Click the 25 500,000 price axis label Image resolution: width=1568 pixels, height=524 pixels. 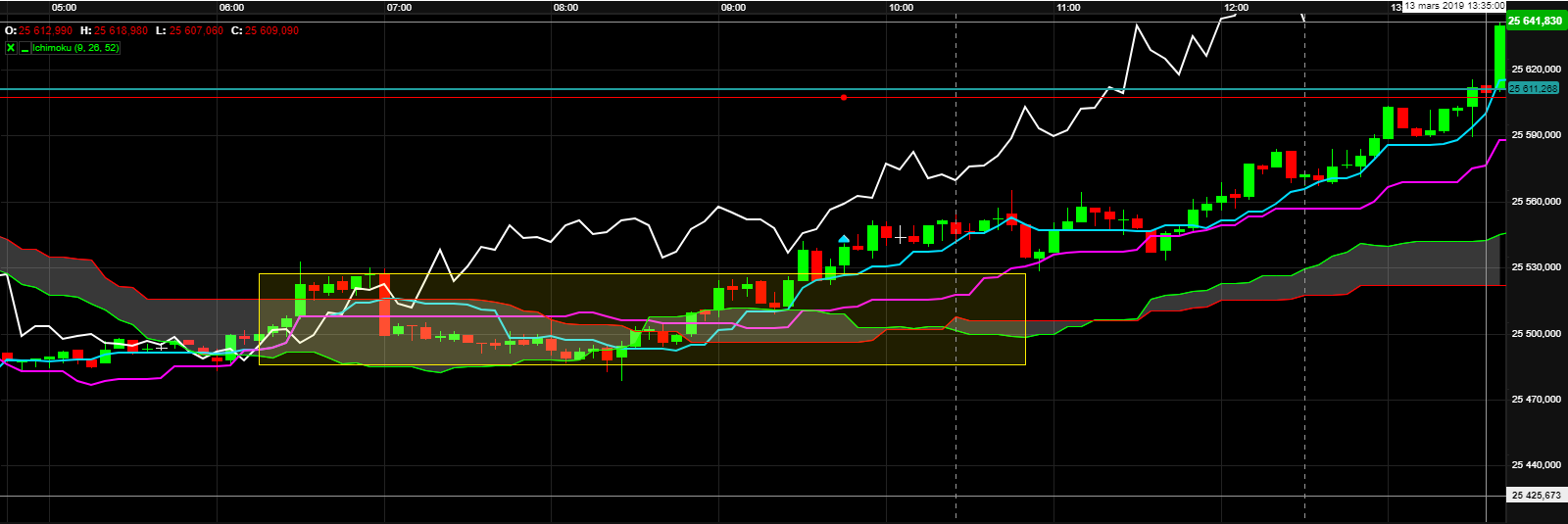click(1537, 333)
